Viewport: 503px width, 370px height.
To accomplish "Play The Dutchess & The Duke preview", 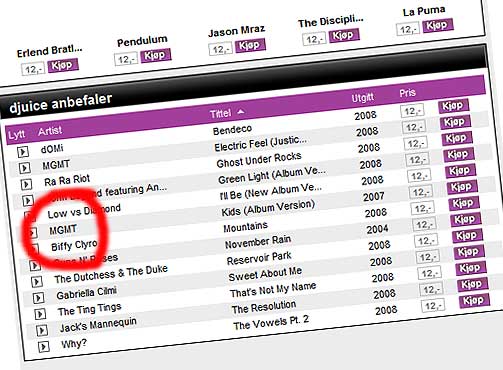I will tap(37, 282).
